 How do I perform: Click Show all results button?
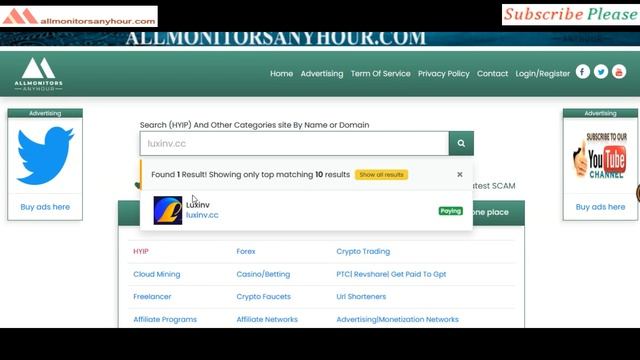(381, 175)
